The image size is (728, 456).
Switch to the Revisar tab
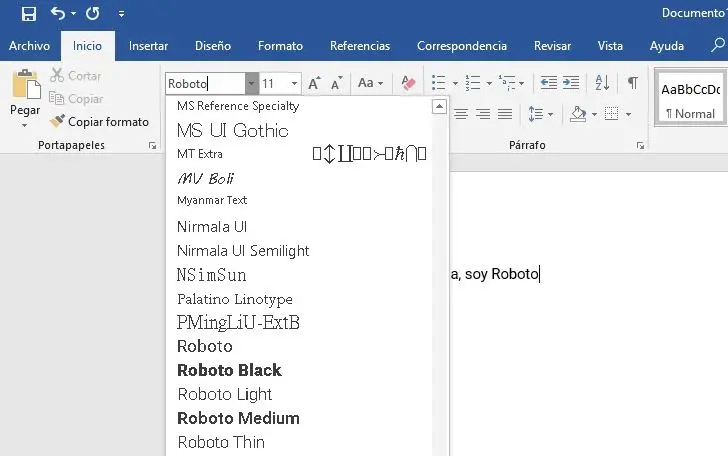click(x=552, y=46)
